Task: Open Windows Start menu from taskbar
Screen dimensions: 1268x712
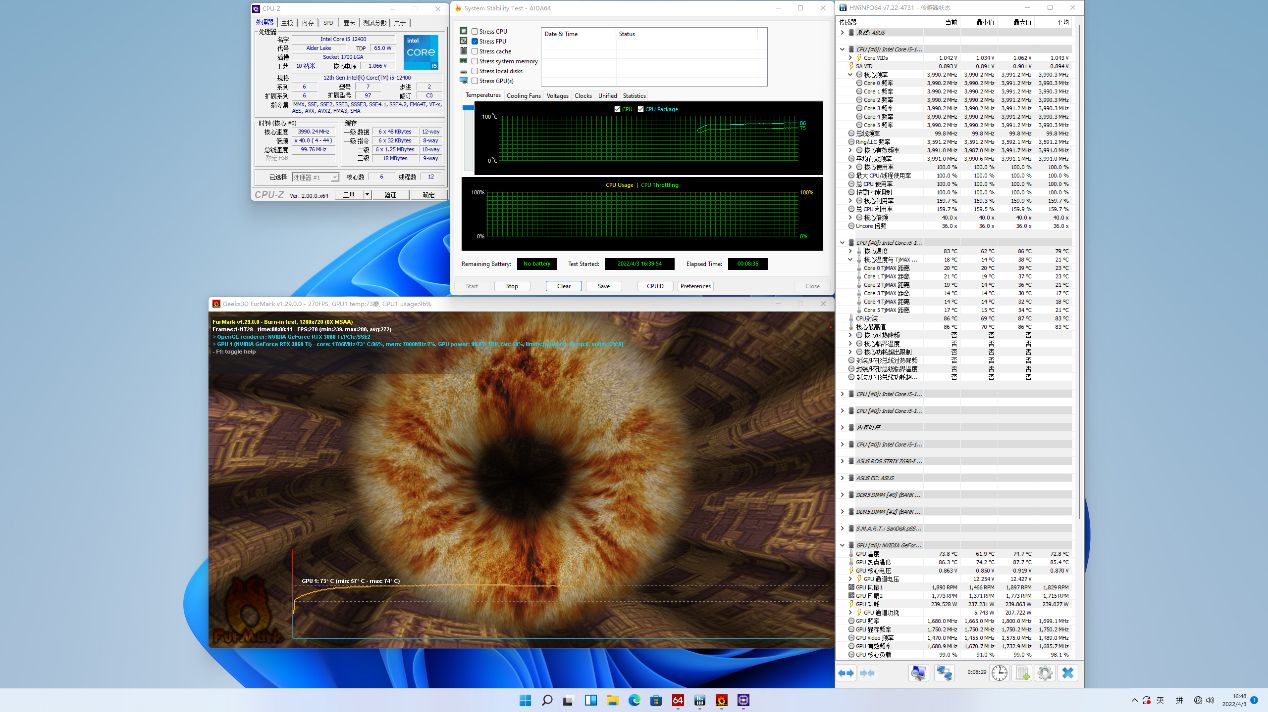Action: [x=525, y=701]
